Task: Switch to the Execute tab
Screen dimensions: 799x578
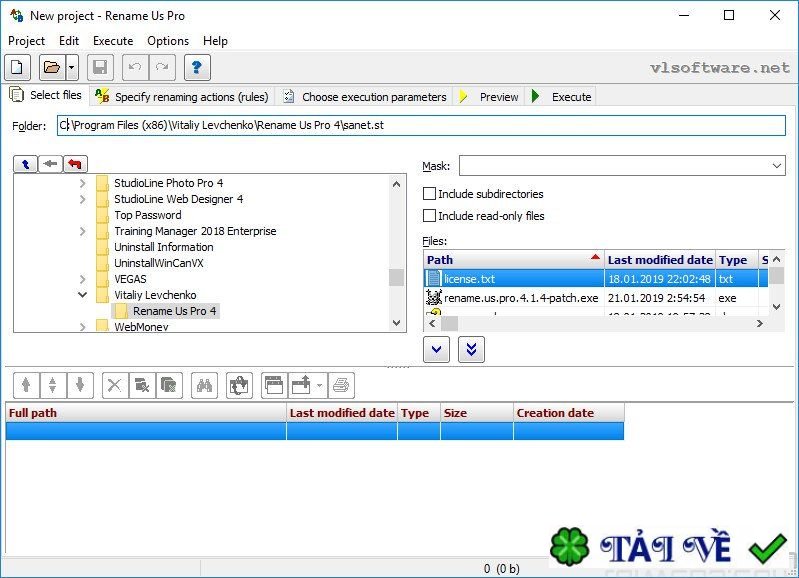Action: (561, 97)
